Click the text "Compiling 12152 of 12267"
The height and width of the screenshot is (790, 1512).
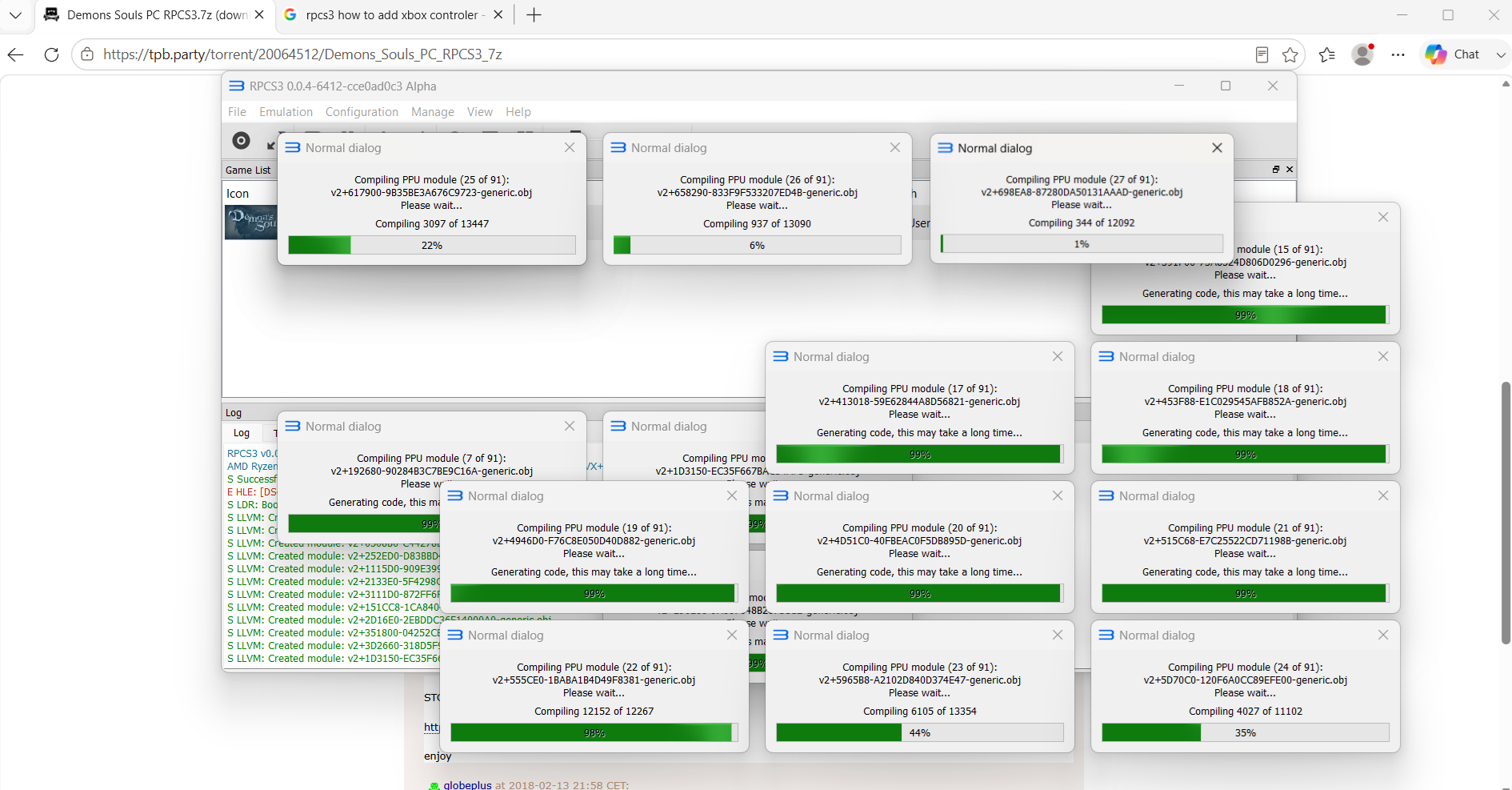[594, 712]
